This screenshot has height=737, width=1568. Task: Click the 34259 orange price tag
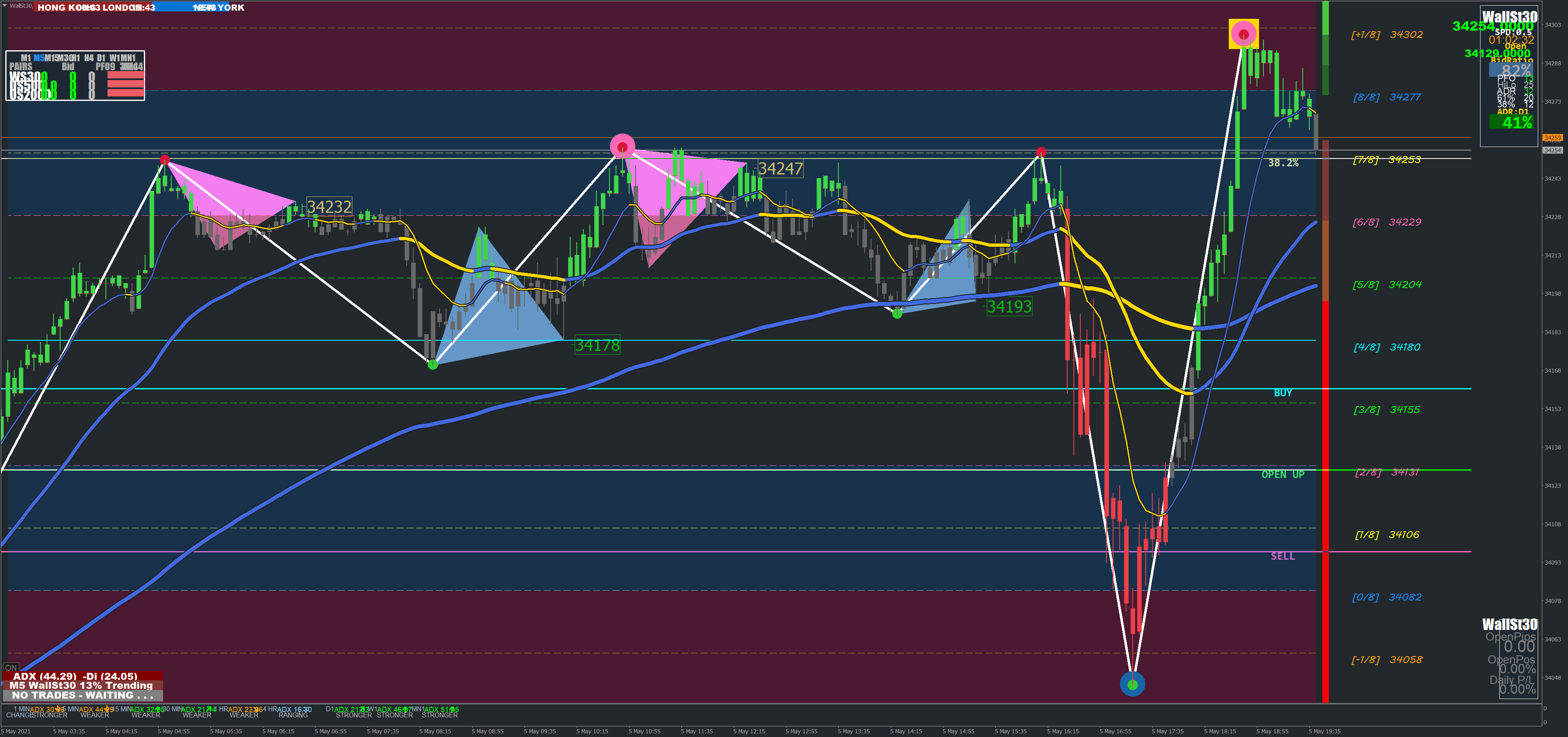coord(1552,138)
